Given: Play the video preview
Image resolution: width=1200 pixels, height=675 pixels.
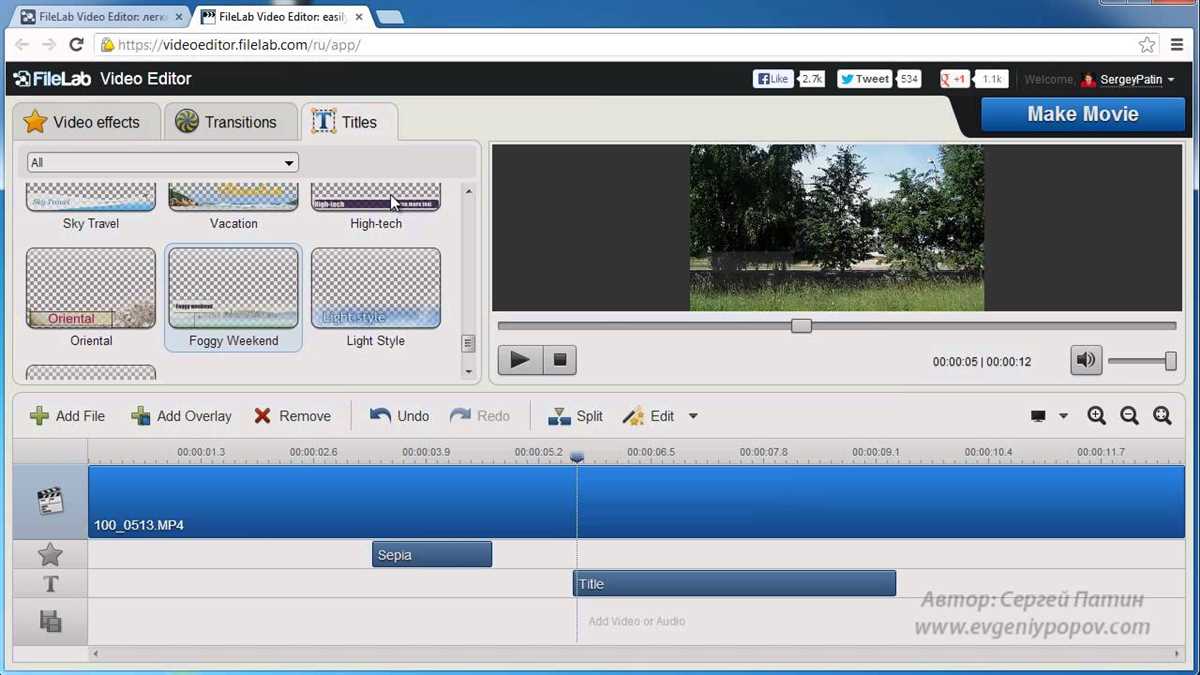Looking at the screenshot, I should point(520,360).
